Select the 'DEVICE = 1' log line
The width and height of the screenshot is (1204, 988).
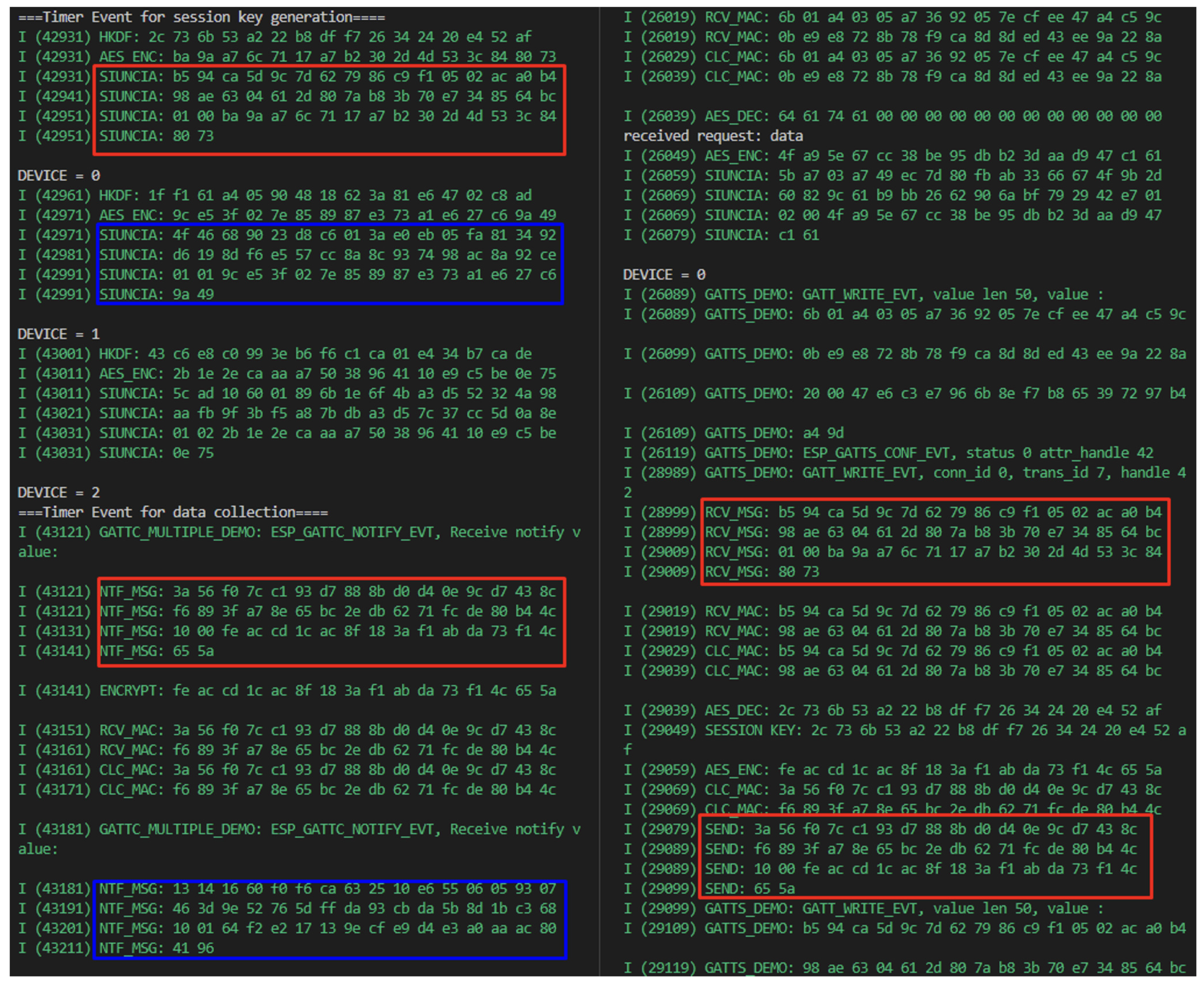[58, 334]
